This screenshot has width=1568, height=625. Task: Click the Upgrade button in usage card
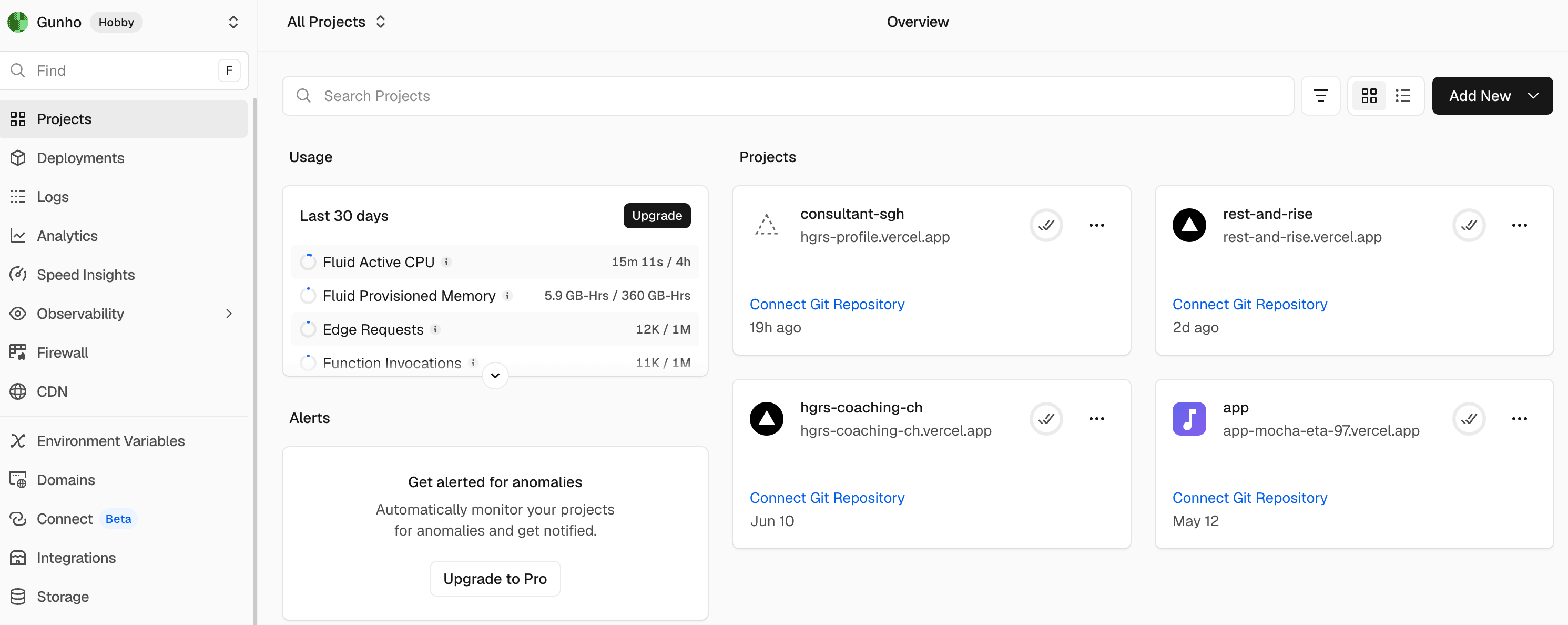pyautogui.click(x=657, y=216)
